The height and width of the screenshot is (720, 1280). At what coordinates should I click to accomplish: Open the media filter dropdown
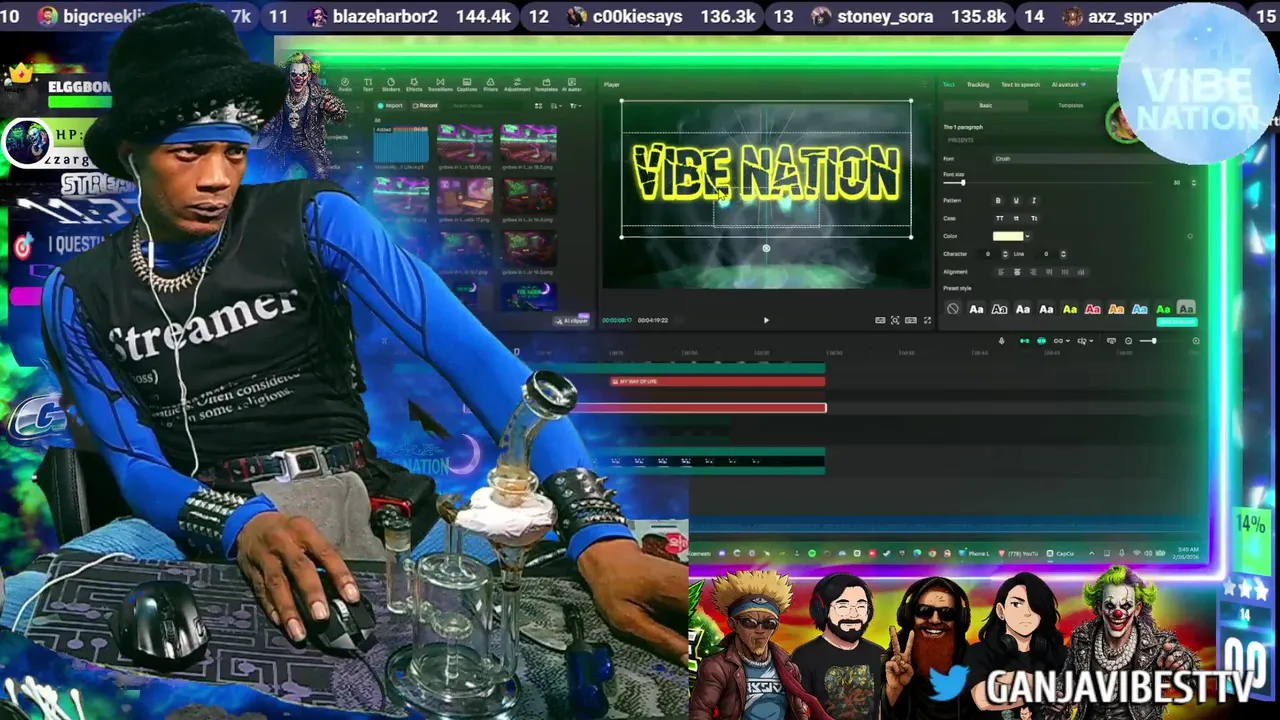click(x=576, y=106)
